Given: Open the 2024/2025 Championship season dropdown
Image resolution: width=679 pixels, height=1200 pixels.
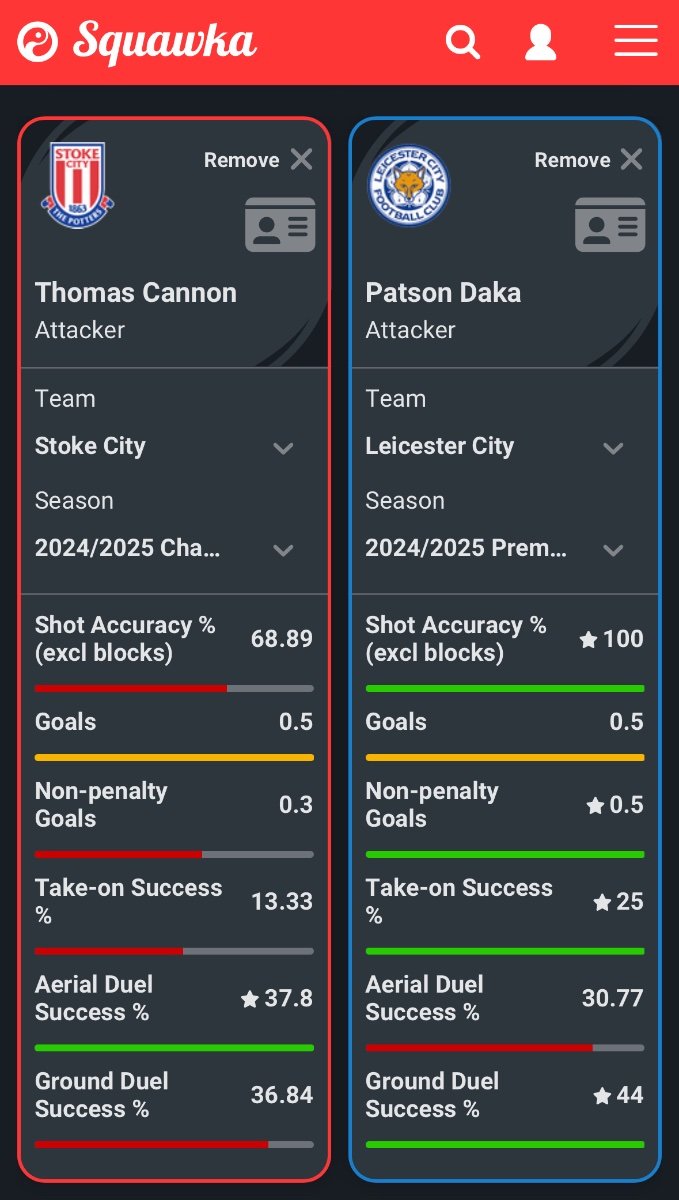Looking at the screenshot, I should click(174, 549).
